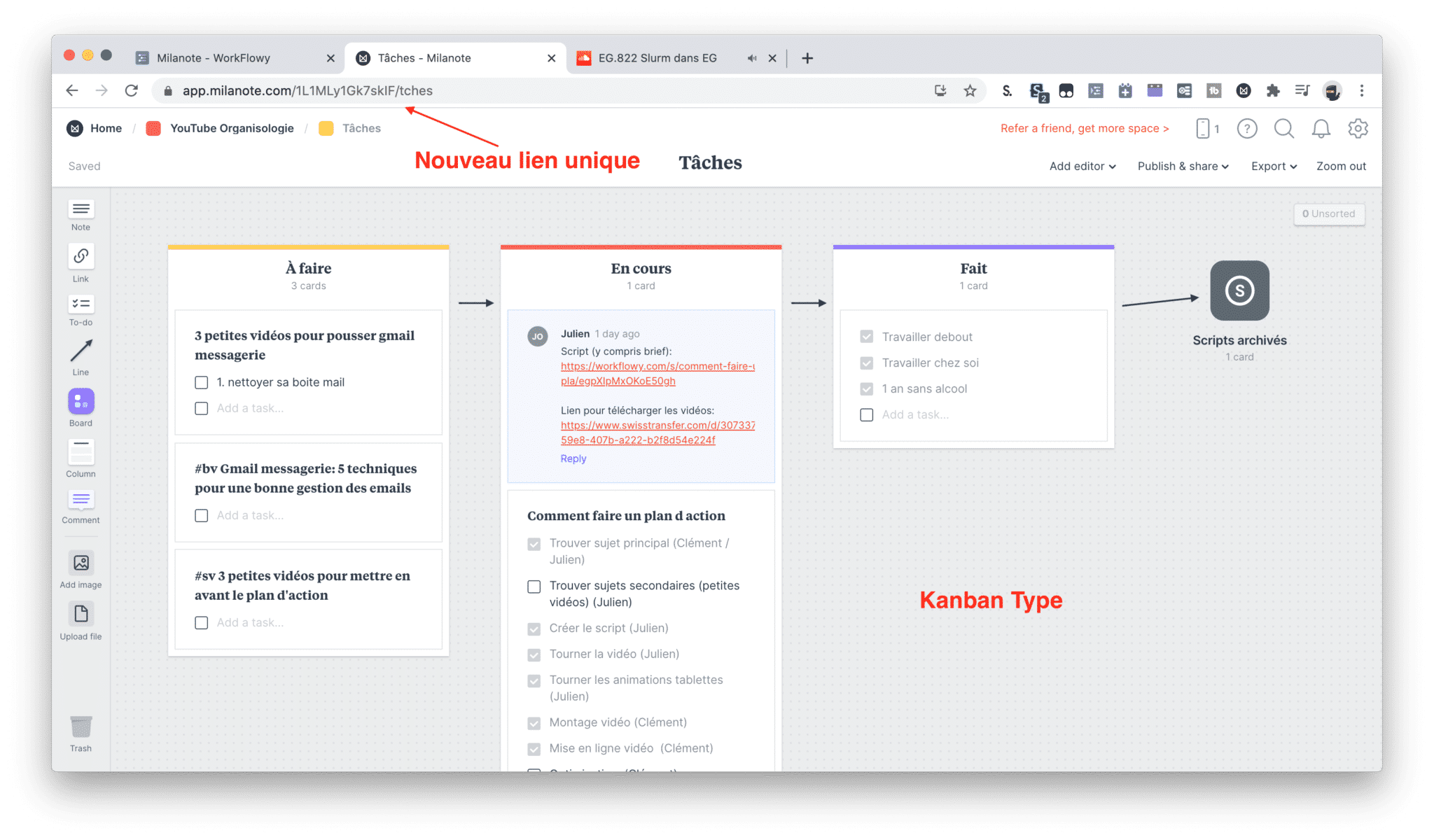Select the 'En cours' column title
Screen dimensions: 1434x840
641,268
